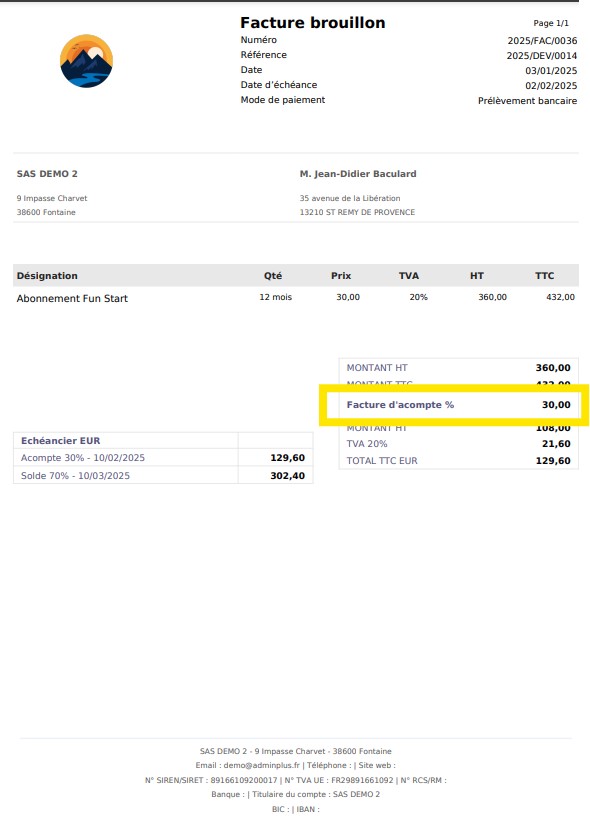Click the TOTAL TTC EUR value 129,60
590x837 pixels.
coord(553,461)
